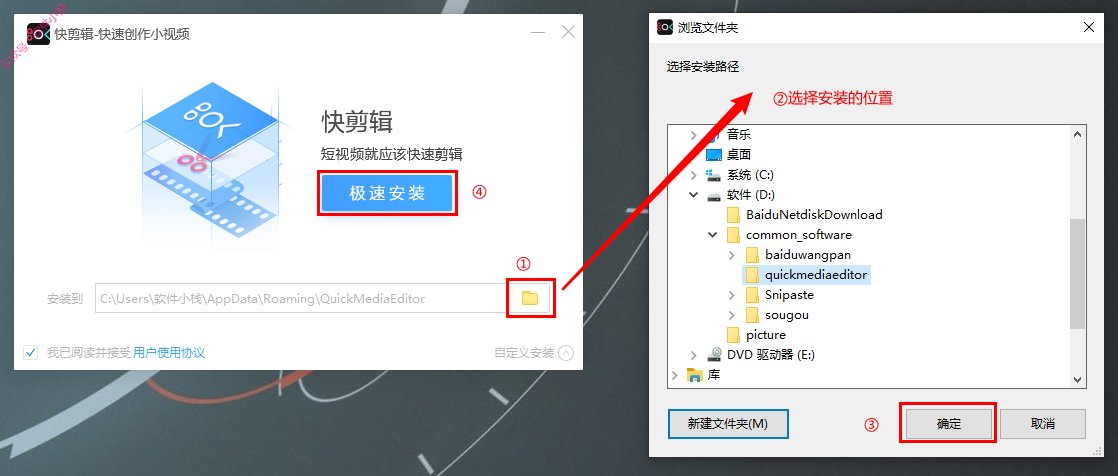Open the 用户使用协议 link
The height and width of the screenshot is (476, 1118).
point(169,352)
